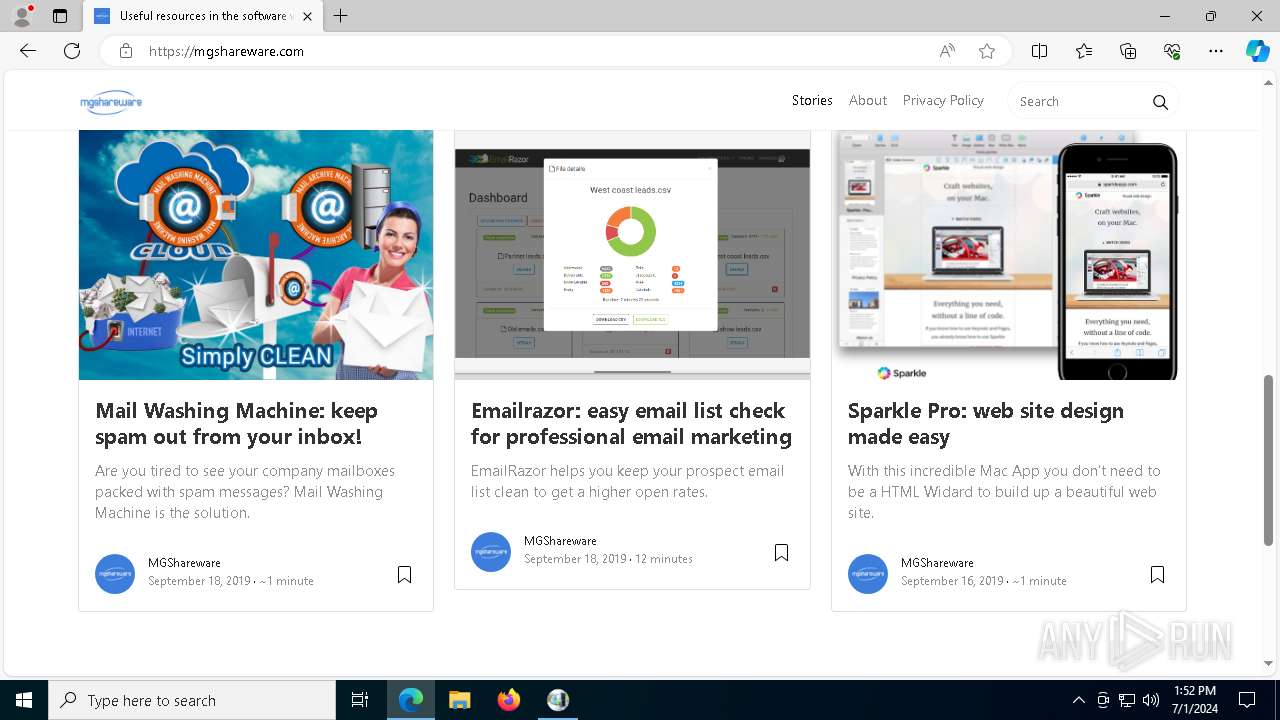Open the Windows Start menu

[24, 700]
